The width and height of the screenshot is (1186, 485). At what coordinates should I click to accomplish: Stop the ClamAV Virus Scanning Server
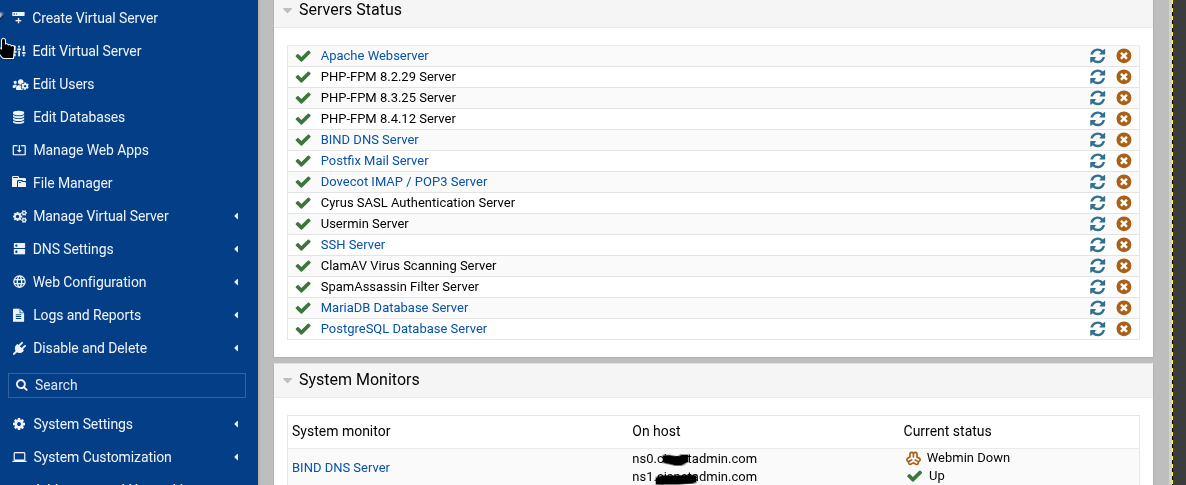pos(1123,266)
